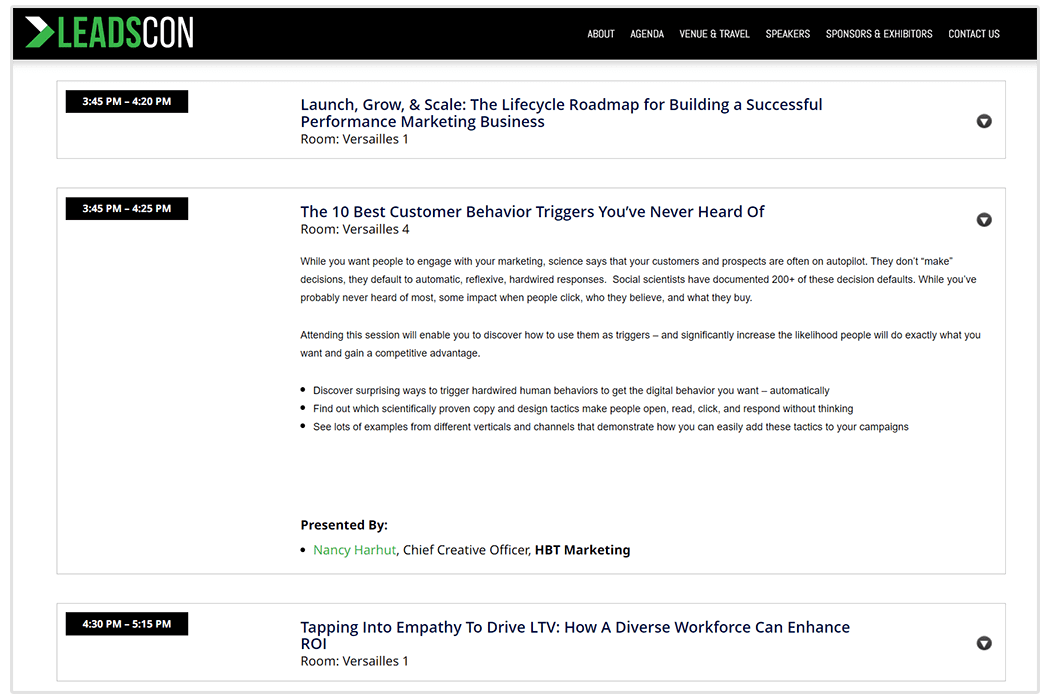This screenshot has width=1050, height=700.
Task: Click the HBT Marketing company name
Action: click(583, 549)
